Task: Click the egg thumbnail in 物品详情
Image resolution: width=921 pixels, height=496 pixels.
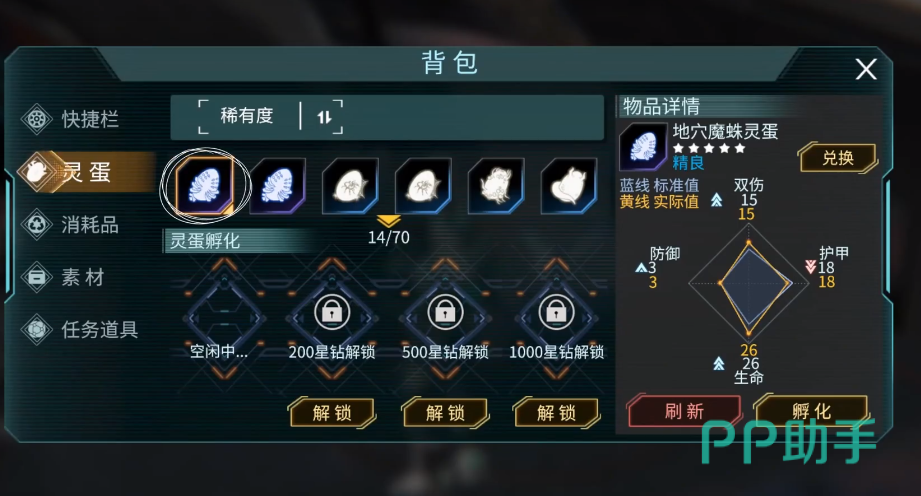Action: (x=643, y=146)
